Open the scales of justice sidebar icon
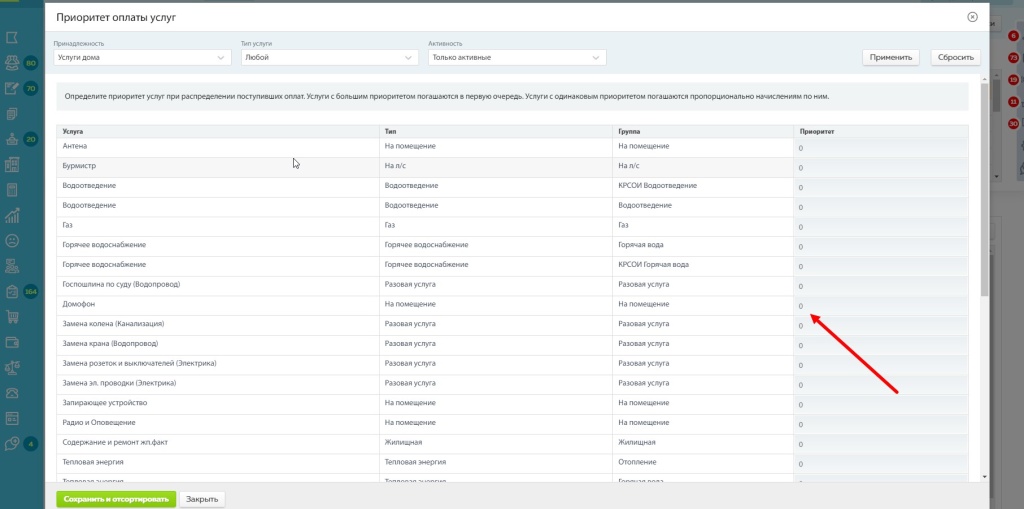Screen dimensions: 1024x509 (11, 367)
